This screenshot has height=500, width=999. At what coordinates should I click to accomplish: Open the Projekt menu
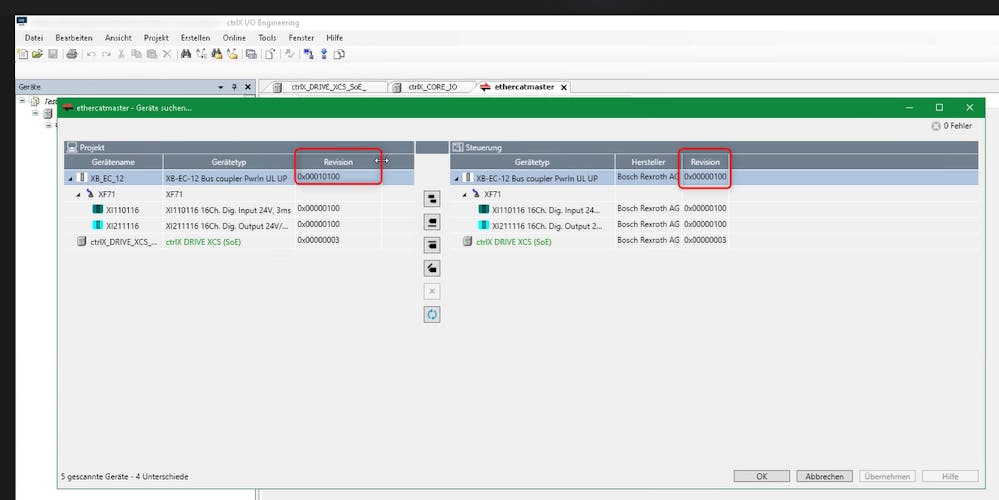pos(156,37)
